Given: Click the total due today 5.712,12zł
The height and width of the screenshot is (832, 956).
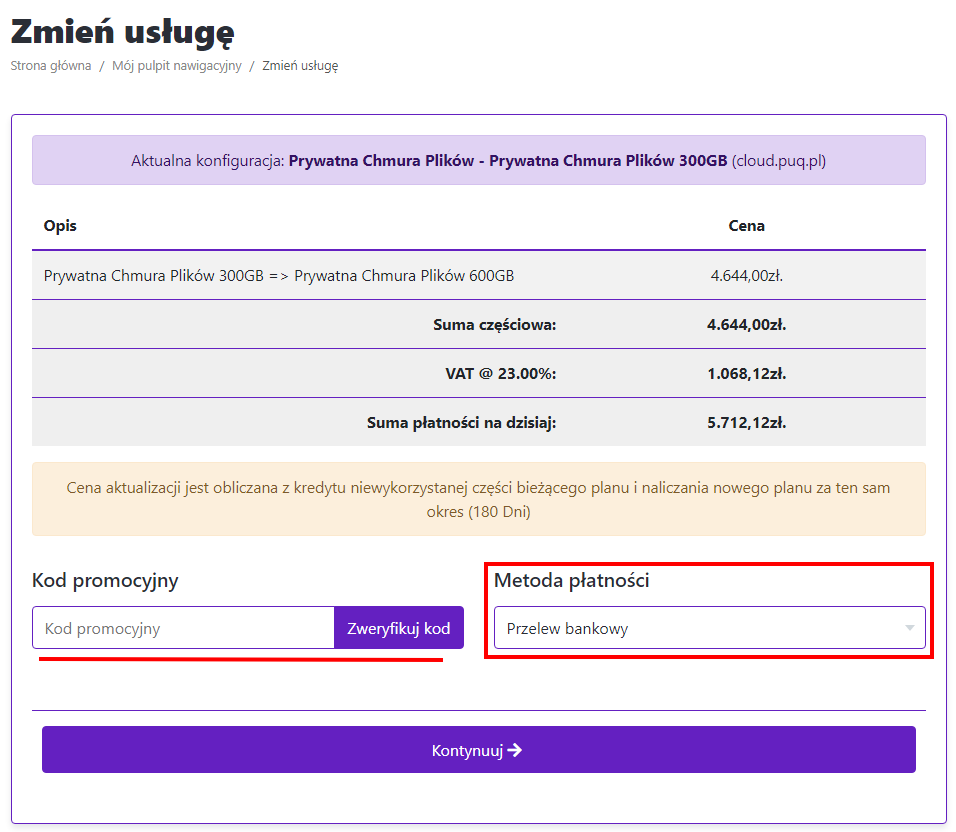Looking at the screenshot, I should click(x=746, y=422).
